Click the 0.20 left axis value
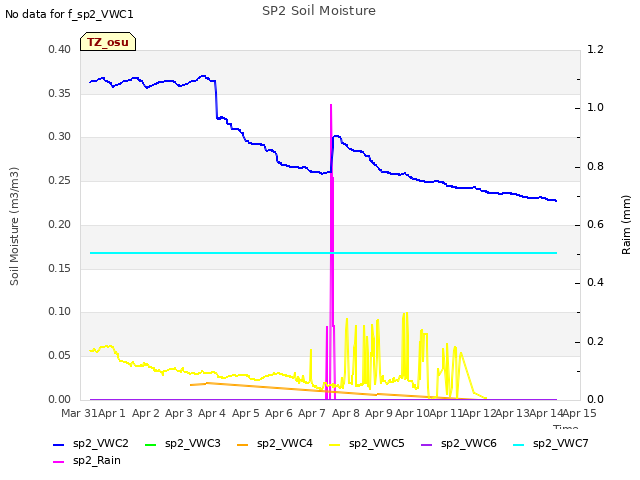This screenshot has width=640, height=480. pyautogui.click(x=60, y=224)
